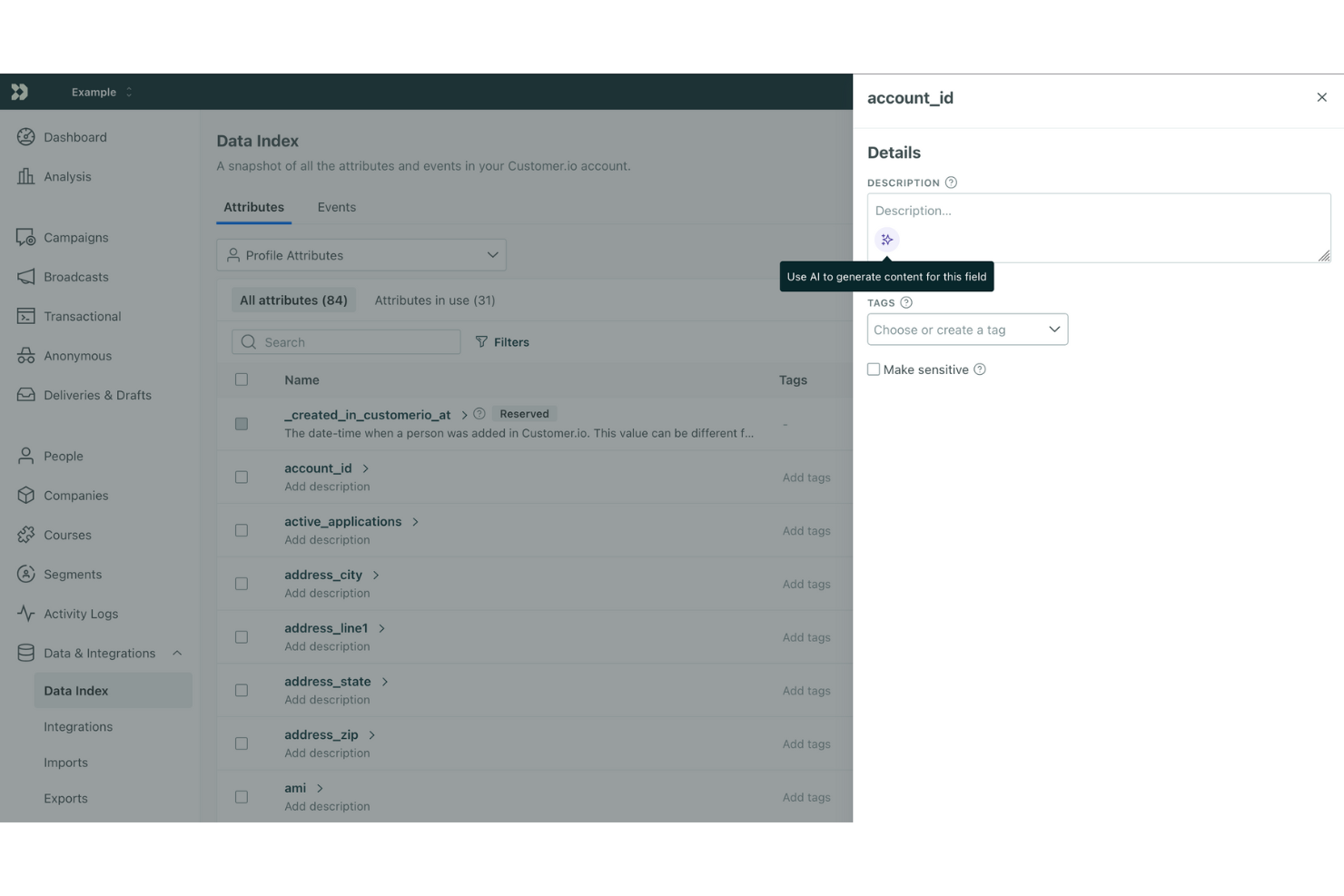Viewport: 1344px width, 896px height.
Task: Open the Dashboard with its speedometer icon
Action: 25,136
